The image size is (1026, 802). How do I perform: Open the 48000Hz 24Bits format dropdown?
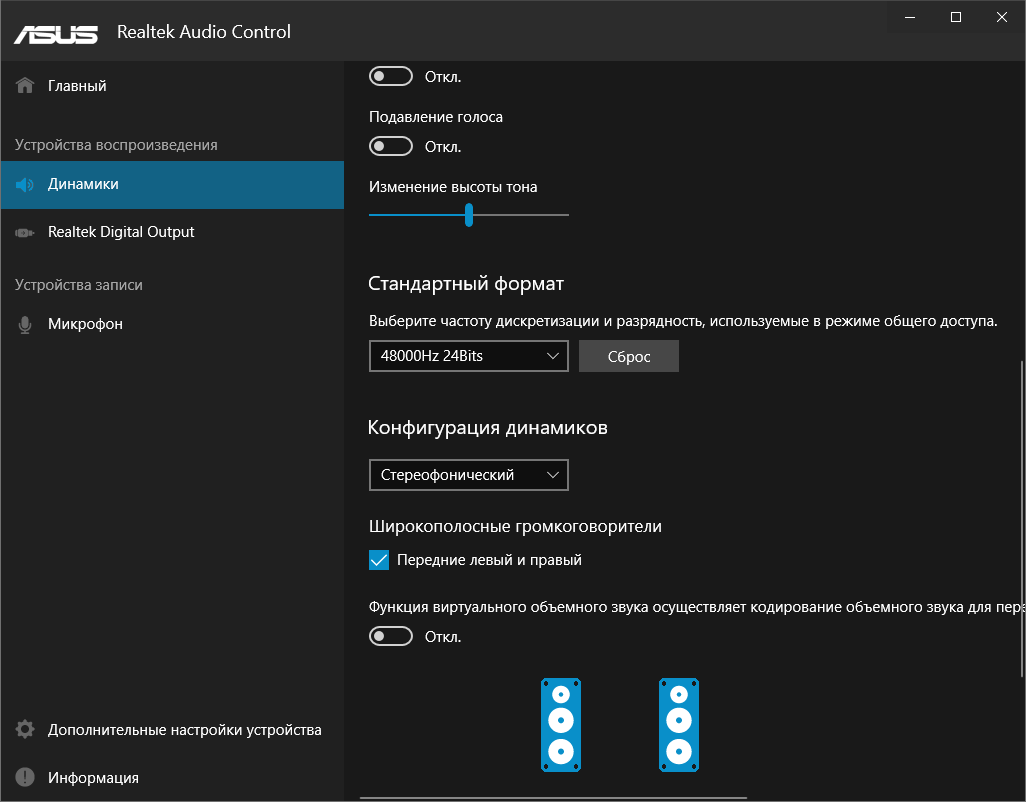468,356
